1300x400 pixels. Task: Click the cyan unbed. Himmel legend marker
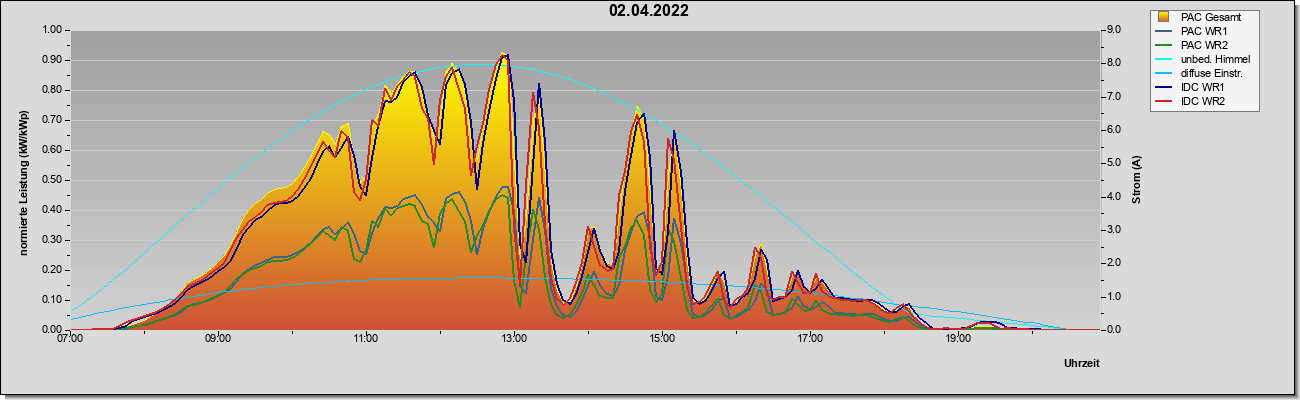coord(1163,59)
